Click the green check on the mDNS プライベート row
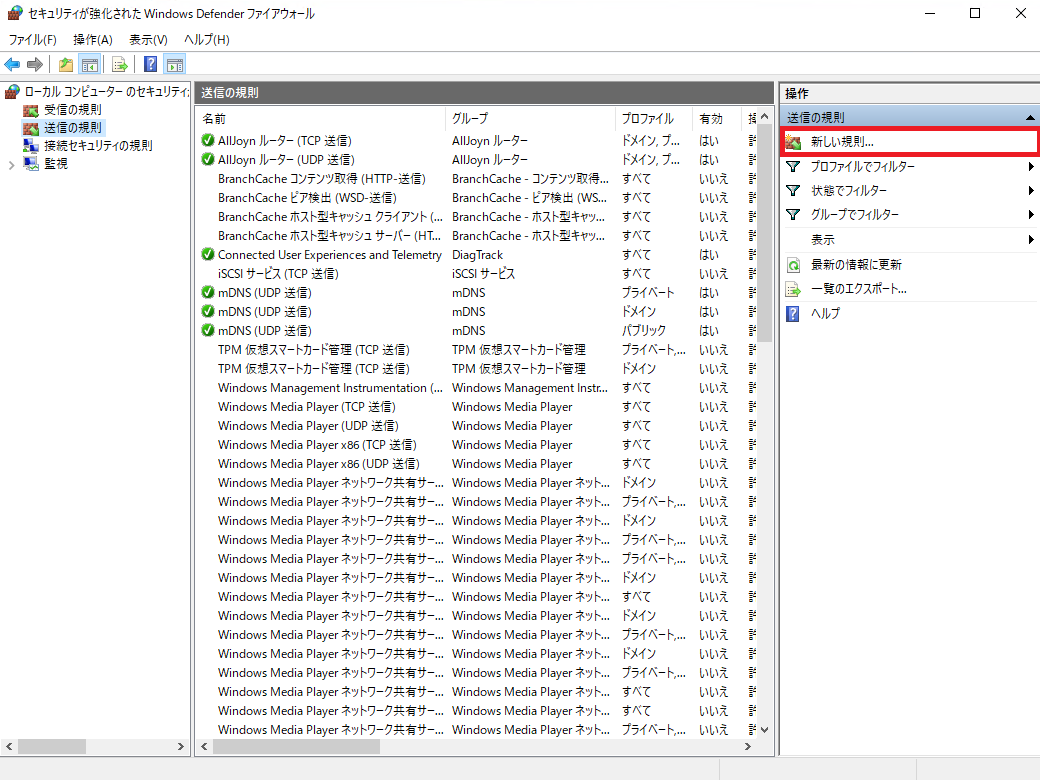 click(208, 292)
